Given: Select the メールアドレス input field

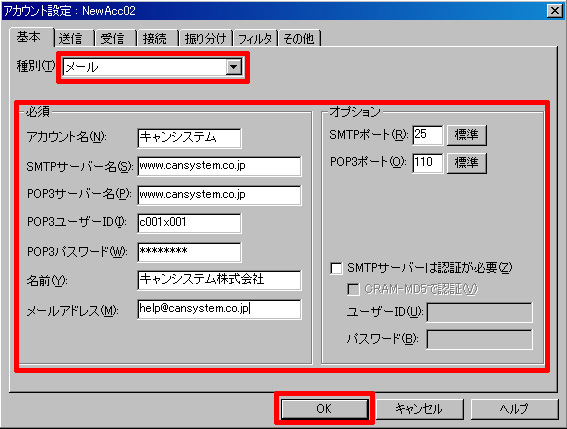Looking at the screenshot, I should [x=219, y=309].
